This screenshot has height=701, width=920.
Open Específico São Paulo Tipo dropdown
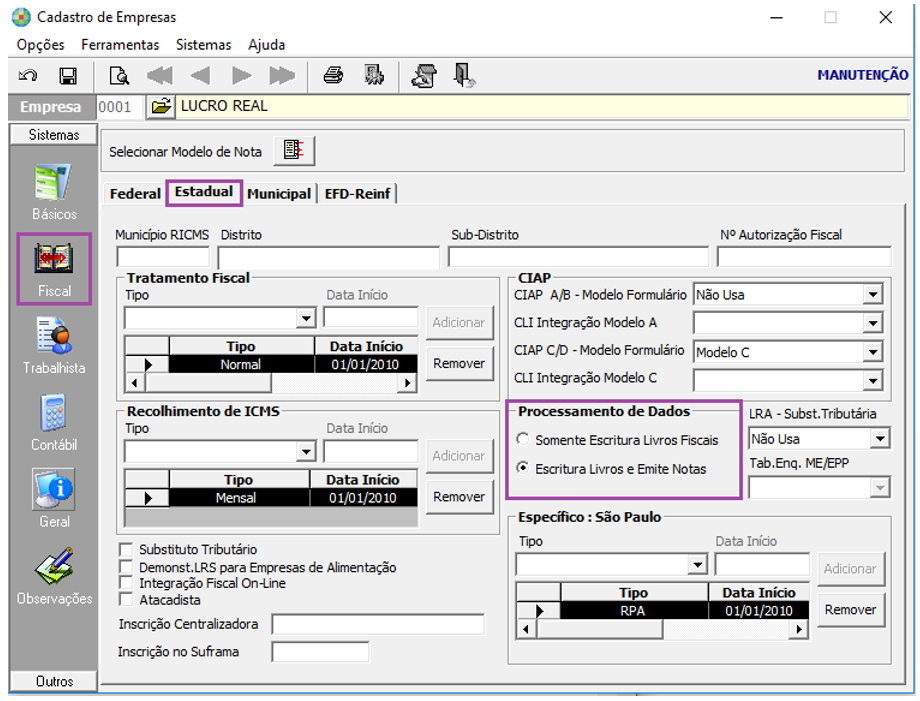click(697, 565)
